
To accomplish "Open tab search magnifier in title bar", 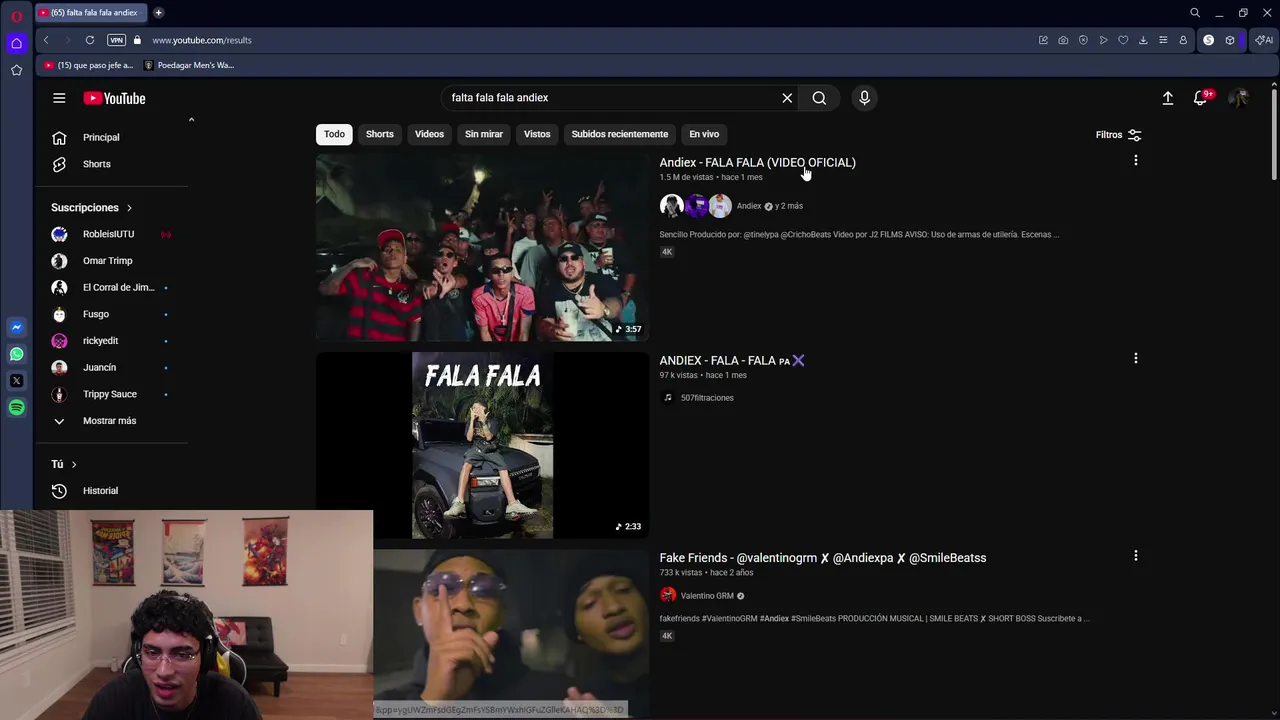I will [1195, 13].
